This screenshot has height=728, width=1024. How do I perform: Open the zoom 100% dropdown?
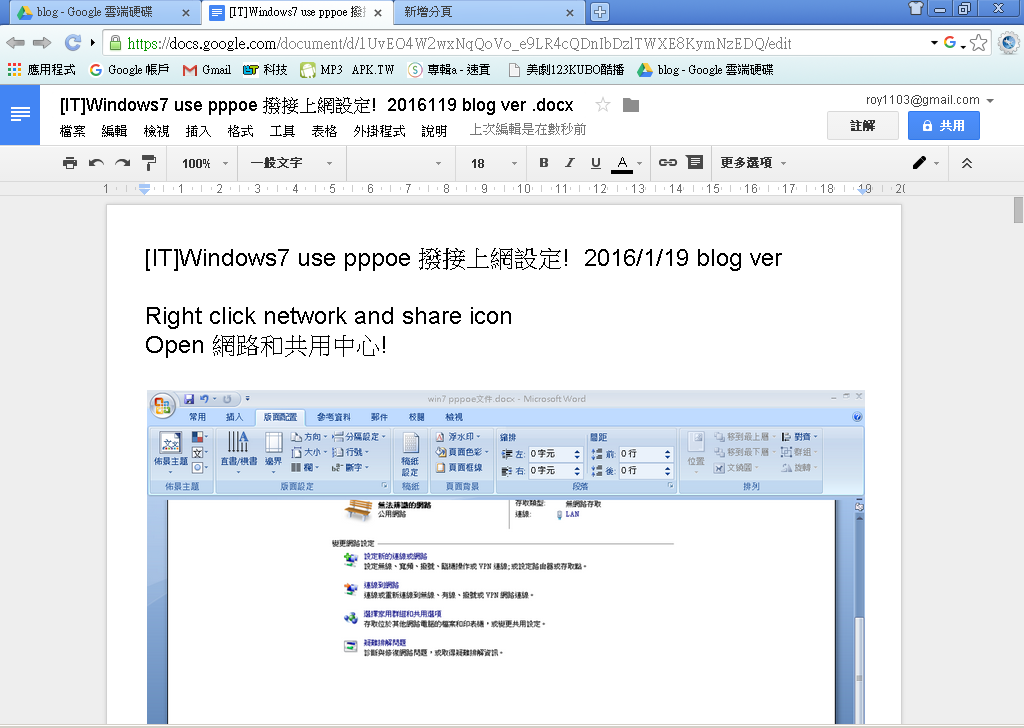pyautogui.click(x=204, y=163)
